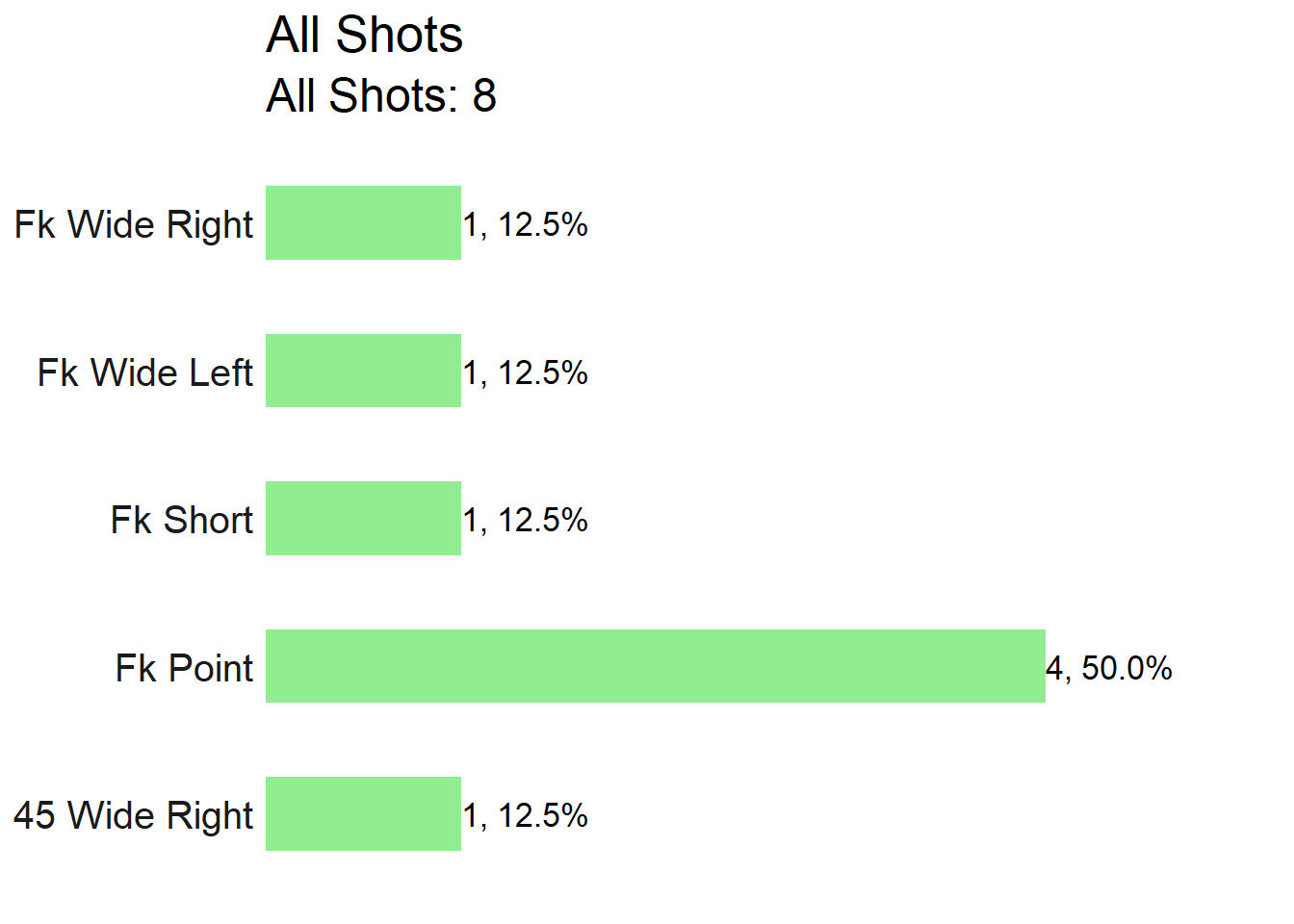The width and height of the screenshot is (1294, 924).
Task: Click the Fk Point green bar
Action: pos(656,666)
